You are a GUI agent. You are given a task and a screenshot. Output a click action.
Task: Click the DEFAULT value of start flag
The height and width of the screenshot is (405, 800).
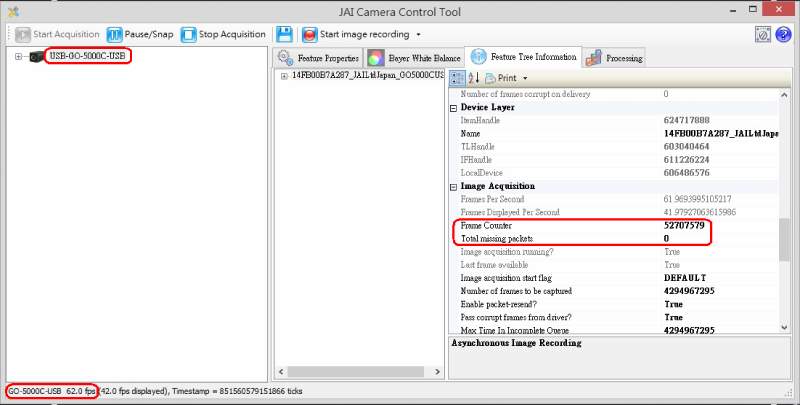[685, 278]
